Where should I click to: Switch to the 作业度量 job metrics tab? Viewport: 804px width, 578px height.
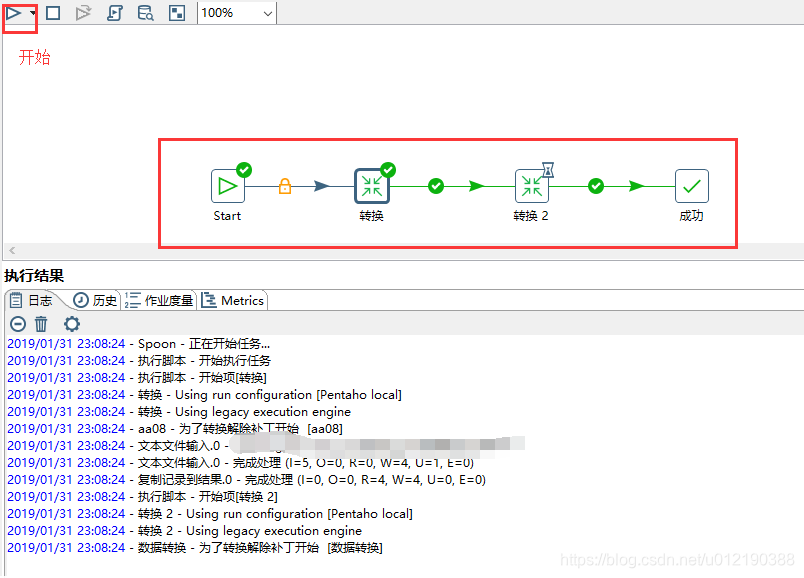(159, 301)
